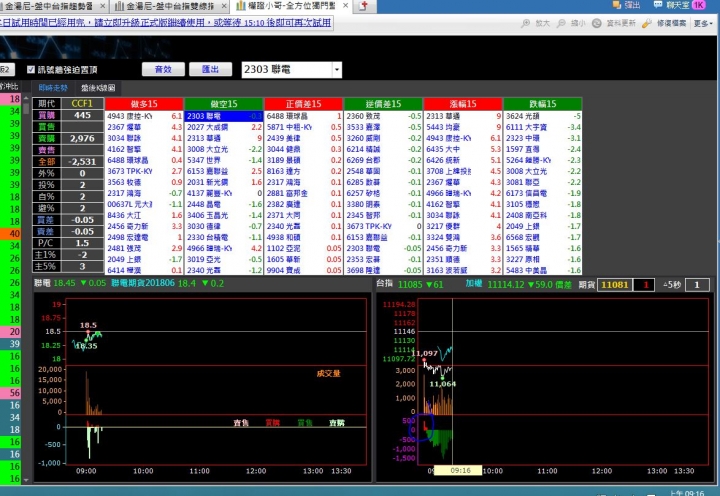Click the 版2 button at left edge
Image resolution: width=720 pixels, height=496 pixels.
[6, 69]
